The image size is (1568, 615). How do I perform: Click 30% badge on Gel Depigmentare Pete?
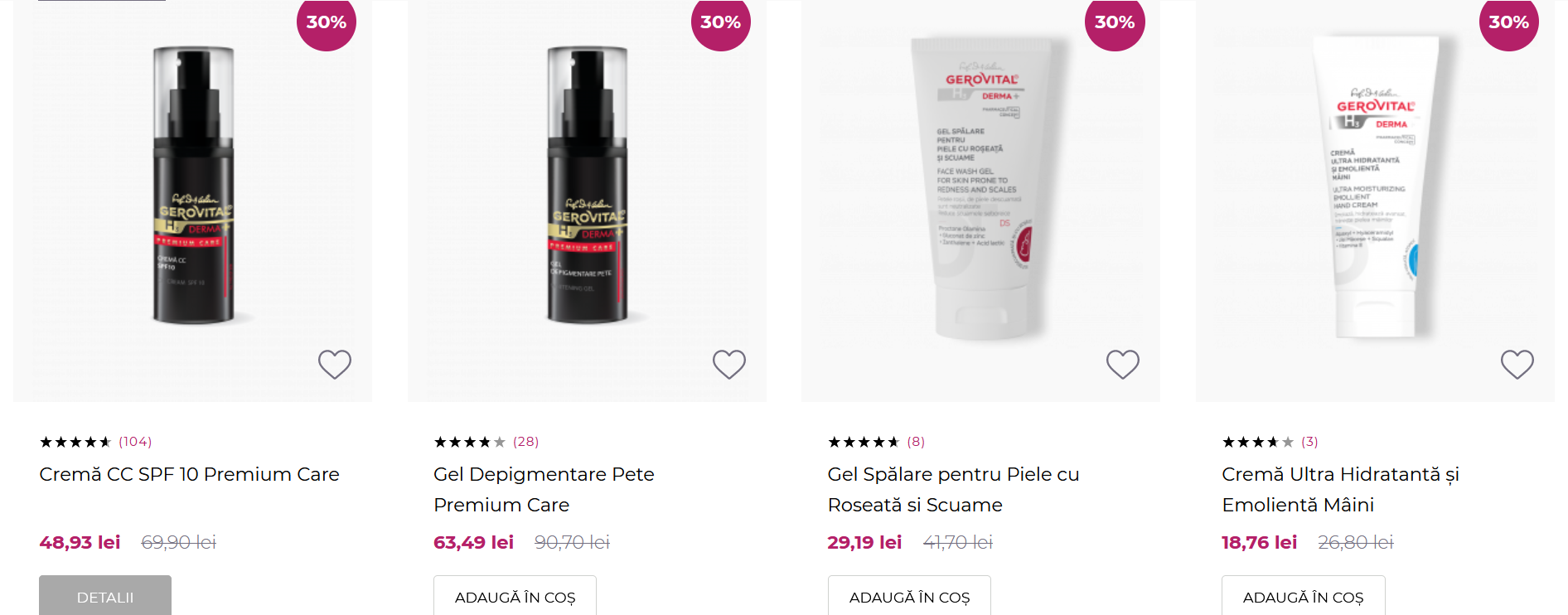[721, 22]
